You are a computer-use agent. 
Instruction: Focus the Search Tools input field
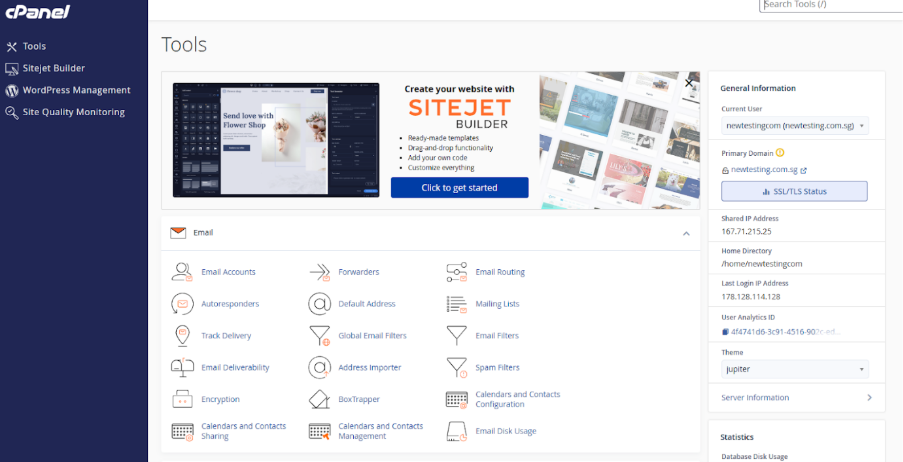(830, 5)
